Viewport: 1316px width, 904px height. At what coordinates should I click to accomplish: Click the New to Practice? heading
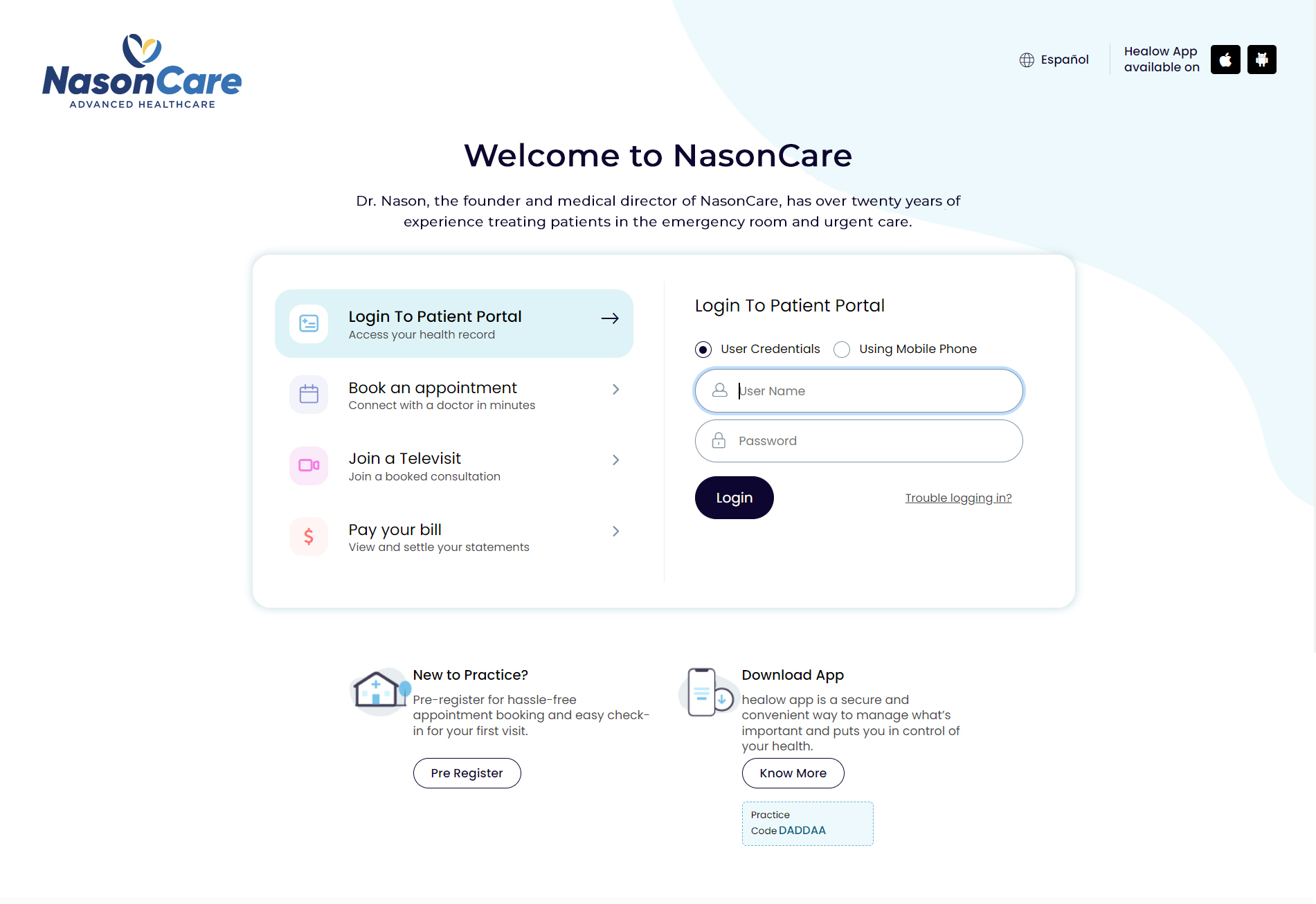[x=471, y=675]
